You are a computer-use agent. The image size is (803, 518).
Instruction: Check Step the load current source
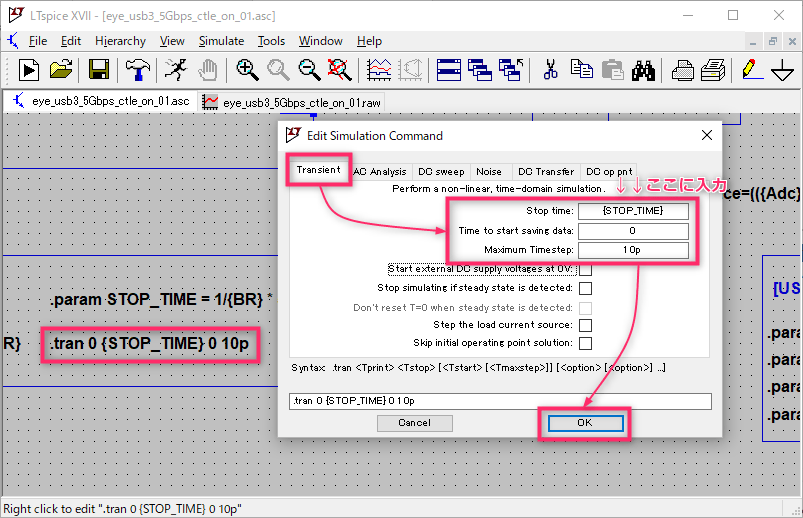coord(585,325)
